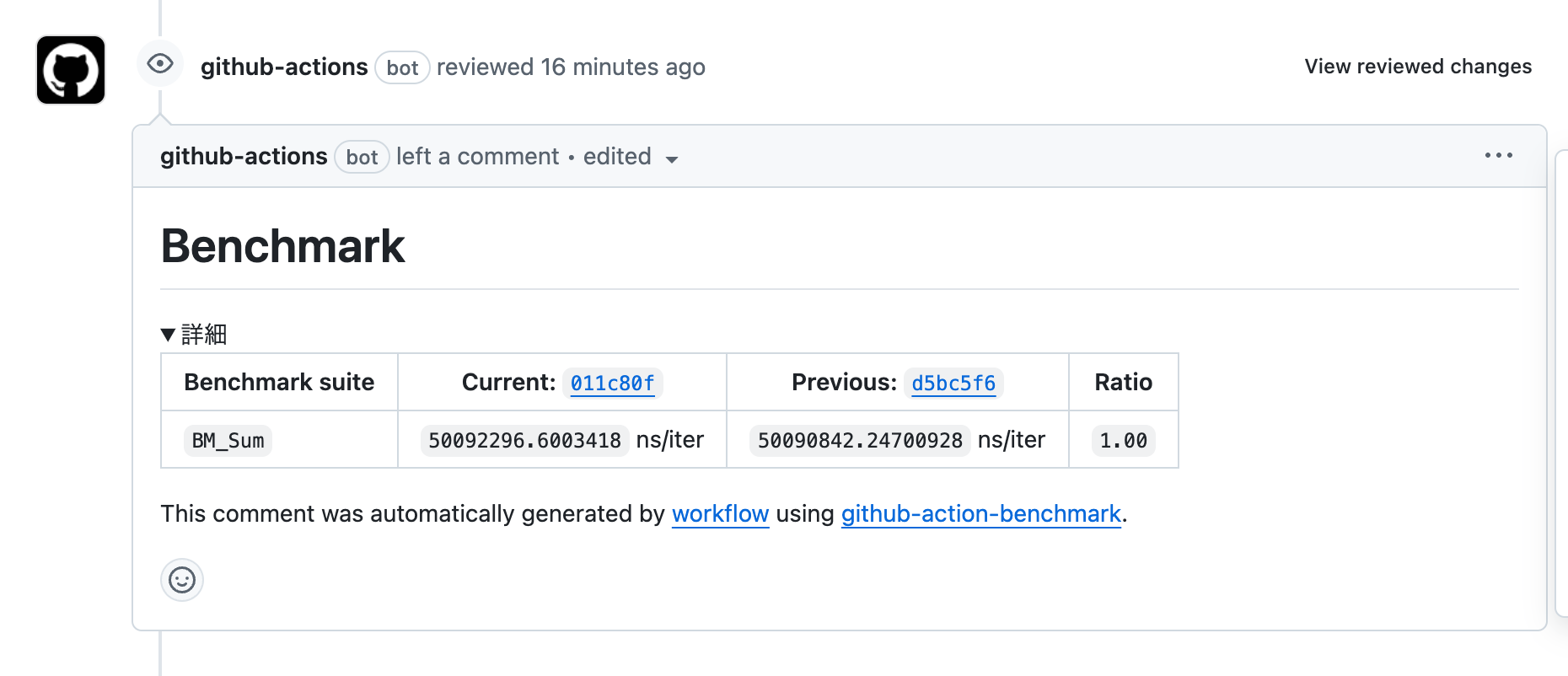The width and height of the screenshot is (1568, 676).
Task: Follow the workflow link
Action: click(720, 513)
